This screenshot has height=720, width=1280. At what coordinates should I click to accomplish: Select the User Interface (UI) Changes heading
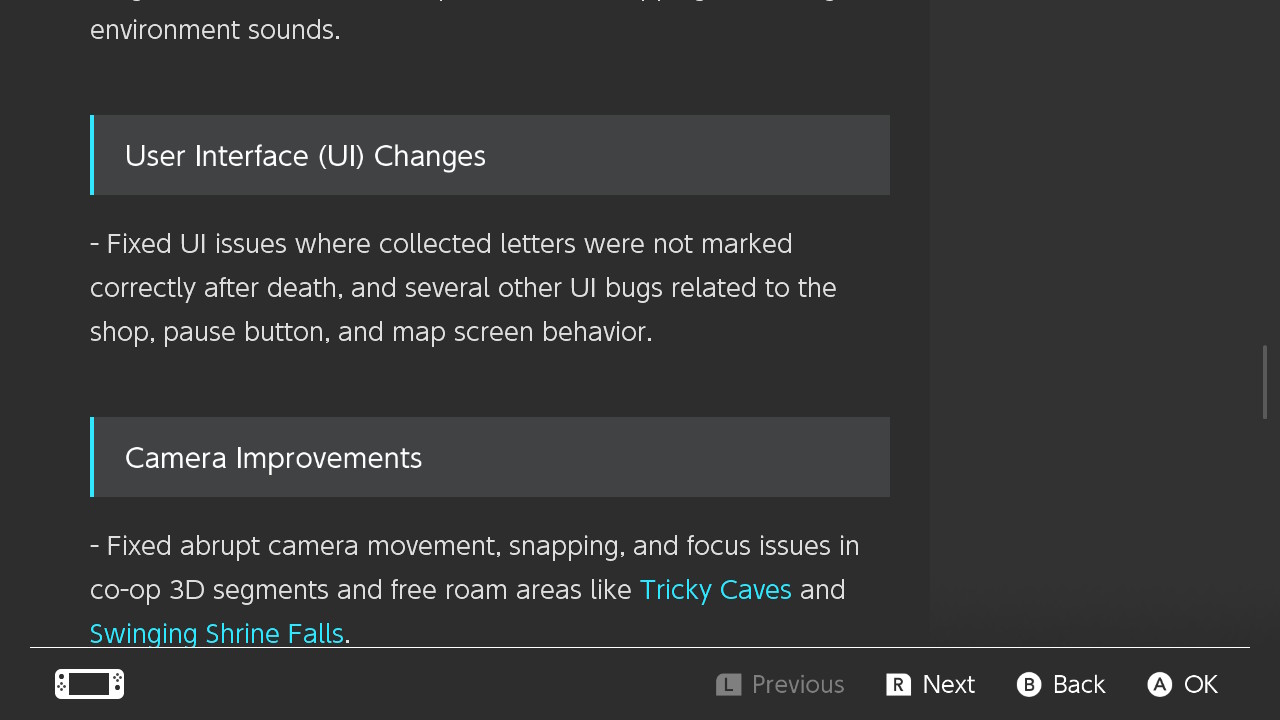tap(305, 156)
